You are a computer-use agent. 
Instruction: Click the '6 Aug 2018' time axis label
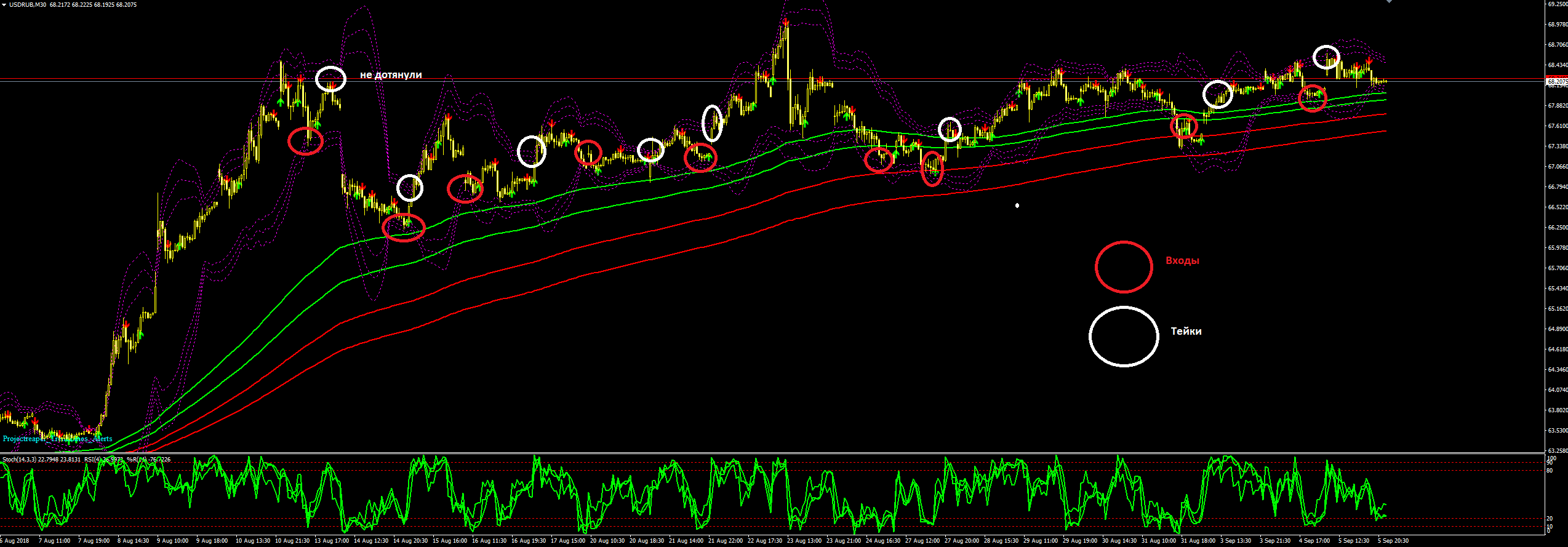14,541
